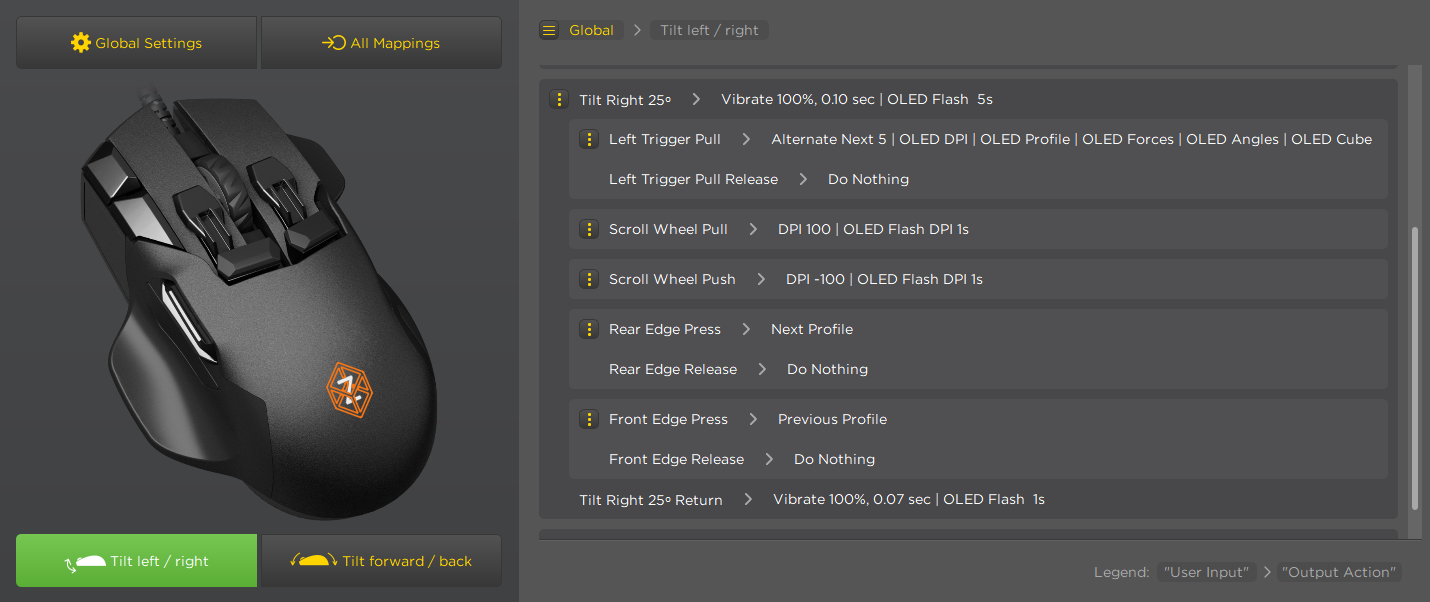This screenshot has height=602, width=1430.
Task: Click the options icon beside Rear Edge Press
Action: click(x=590, y=330)
